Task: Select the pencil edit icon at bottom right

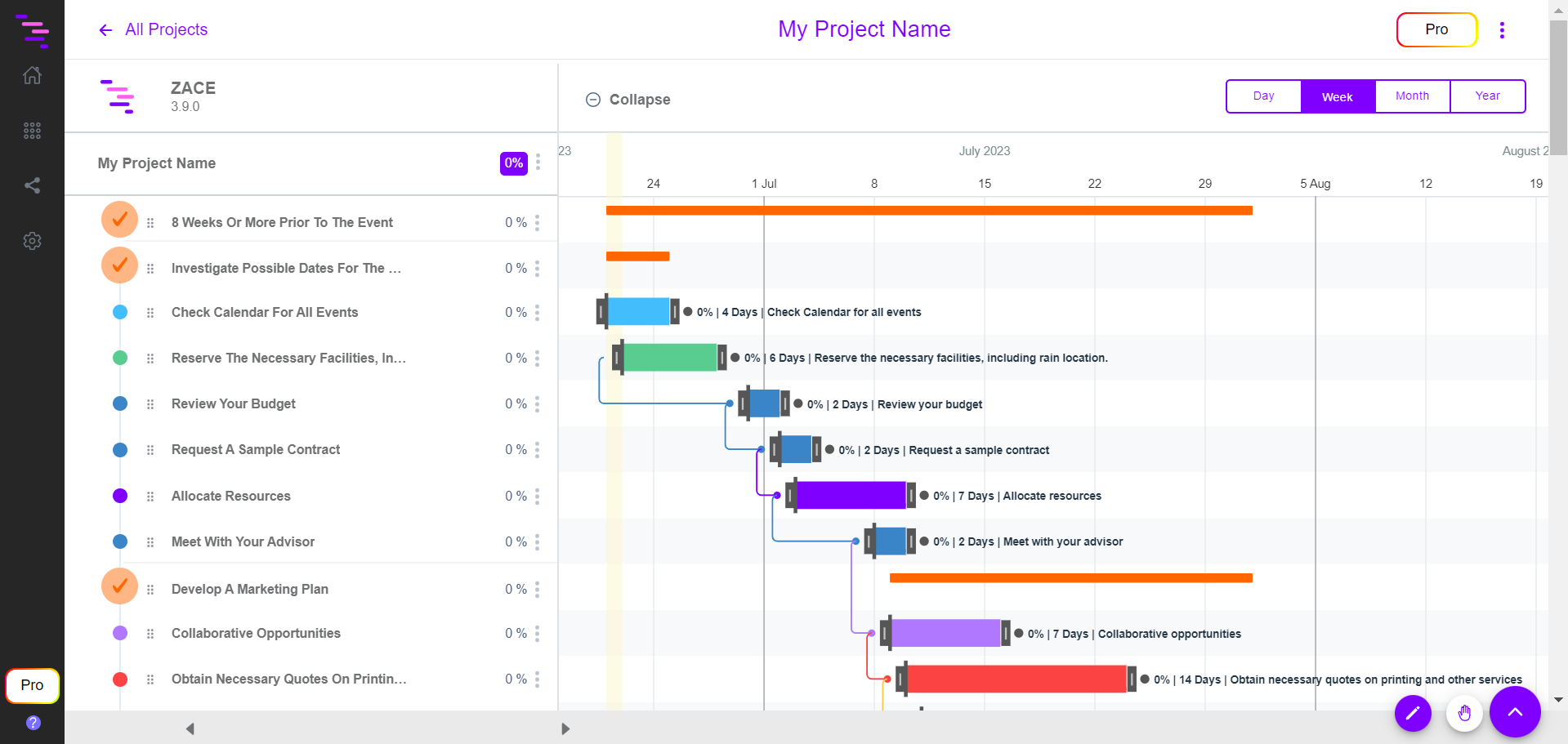Action: [1413, 713]
